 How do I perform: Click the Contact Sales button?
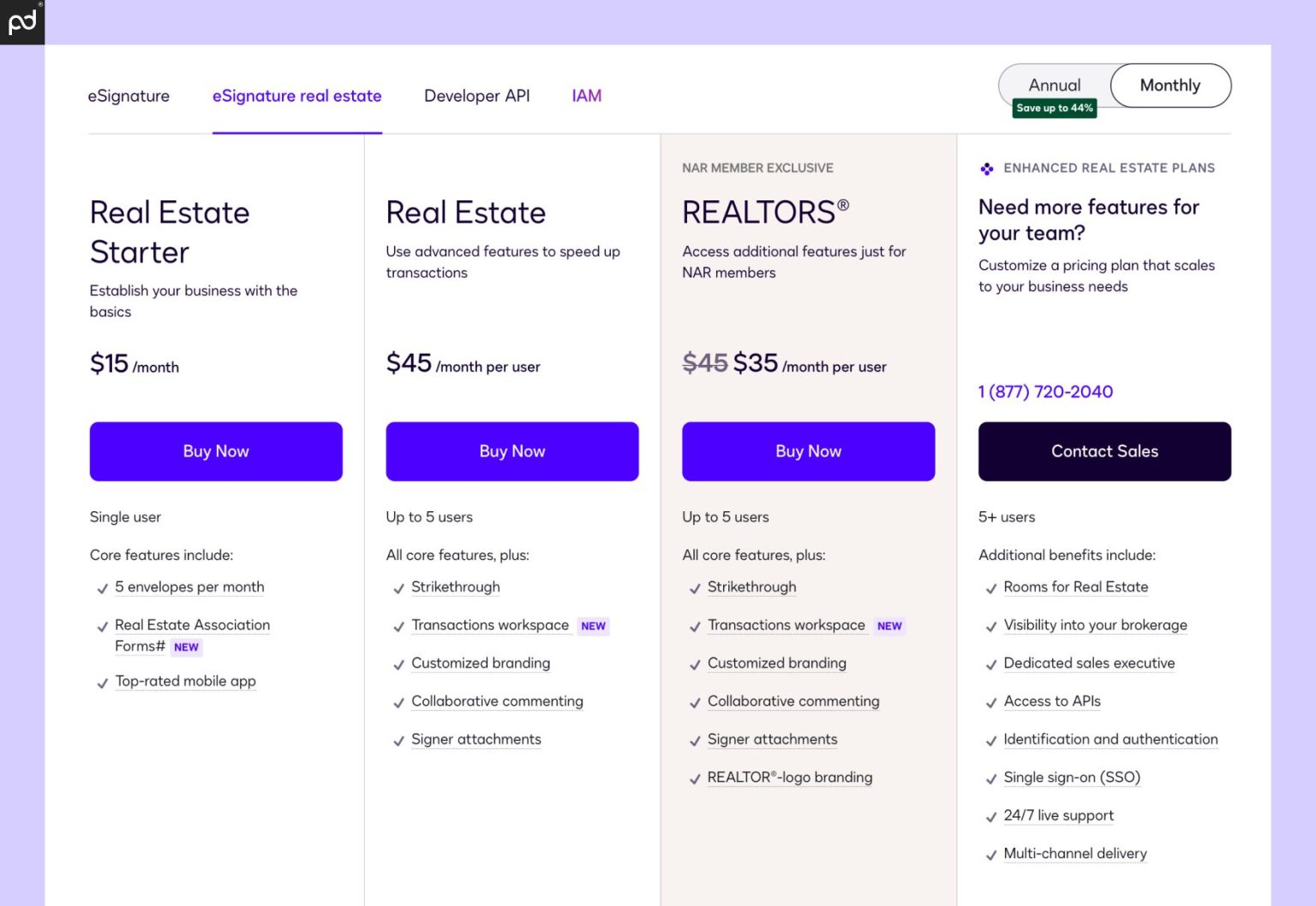coord(1104,451)
